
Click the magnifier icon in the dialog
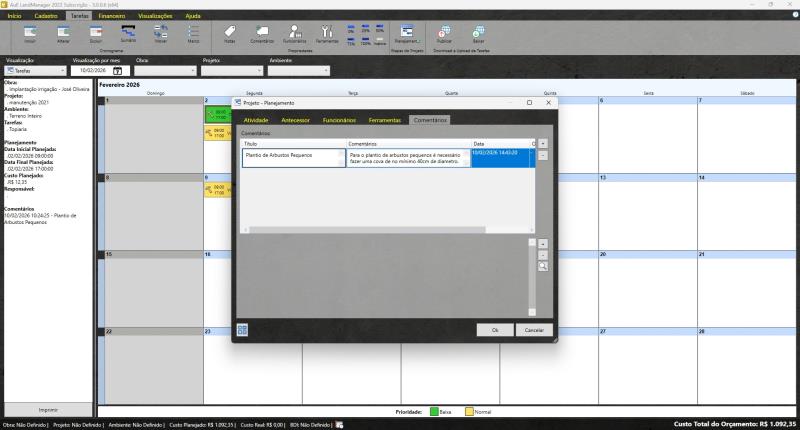[543, 266]
